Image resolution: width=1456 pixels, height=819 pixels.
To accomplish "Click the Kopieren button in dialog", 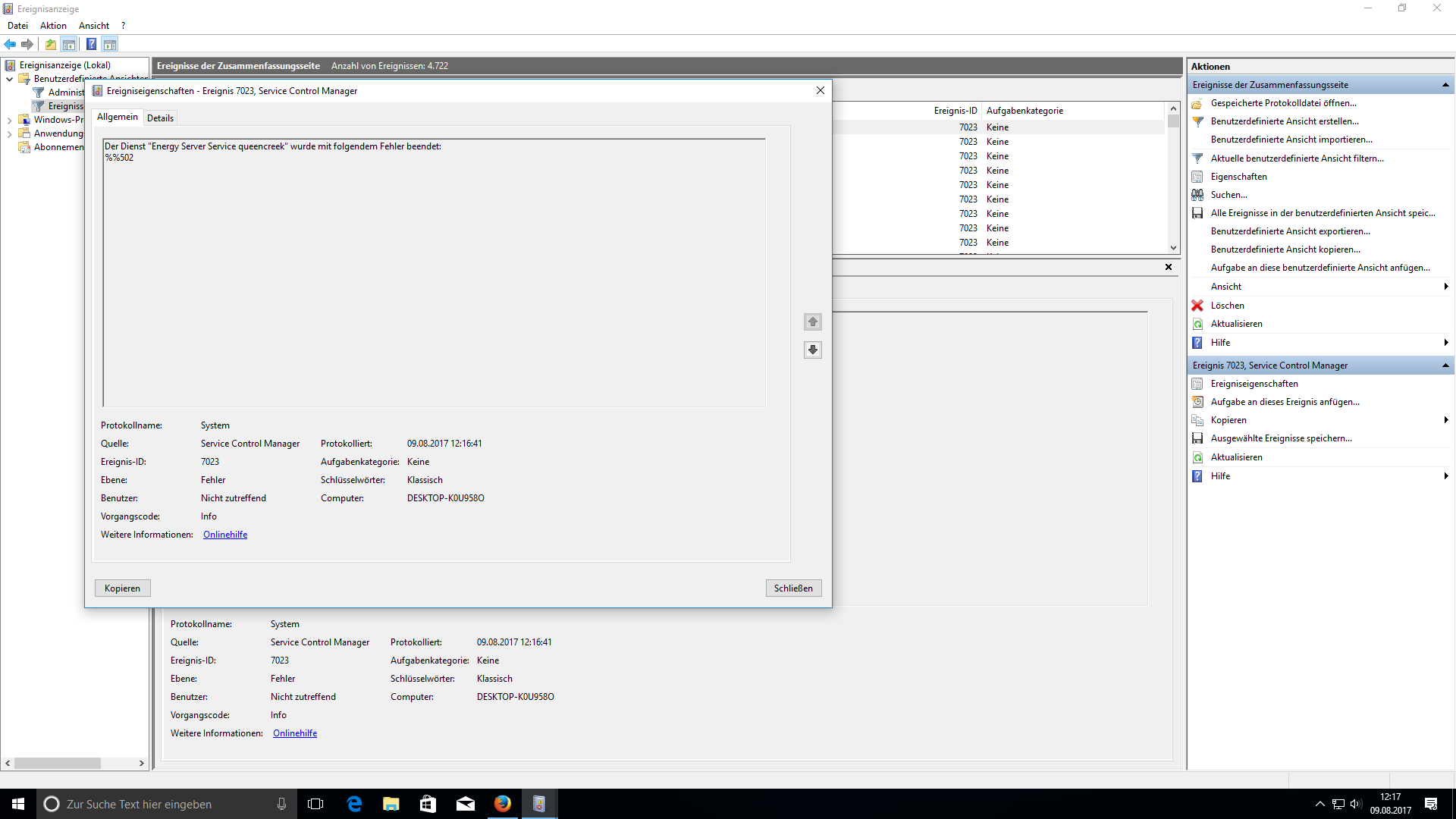I will click(x=122, y=588).
